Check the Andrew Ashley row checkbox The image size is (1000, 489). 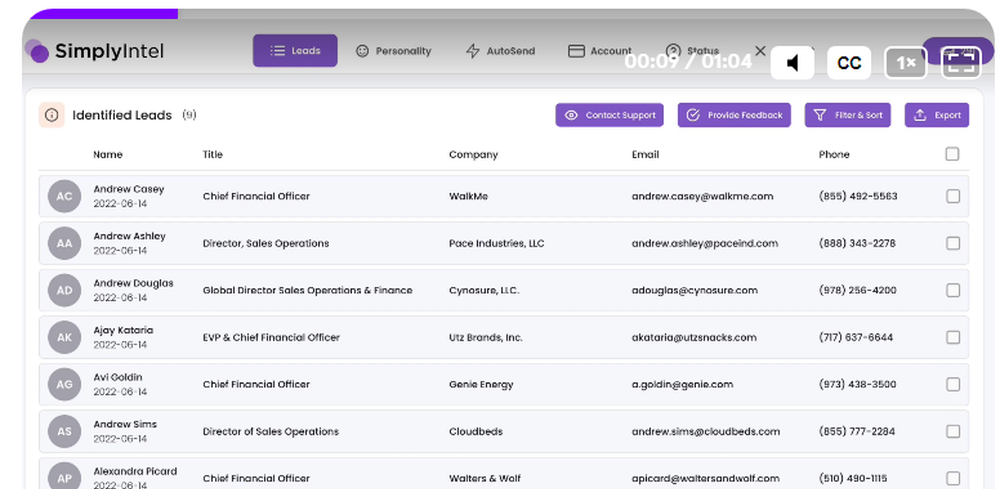pyautogui.click(x=953, y=244)
